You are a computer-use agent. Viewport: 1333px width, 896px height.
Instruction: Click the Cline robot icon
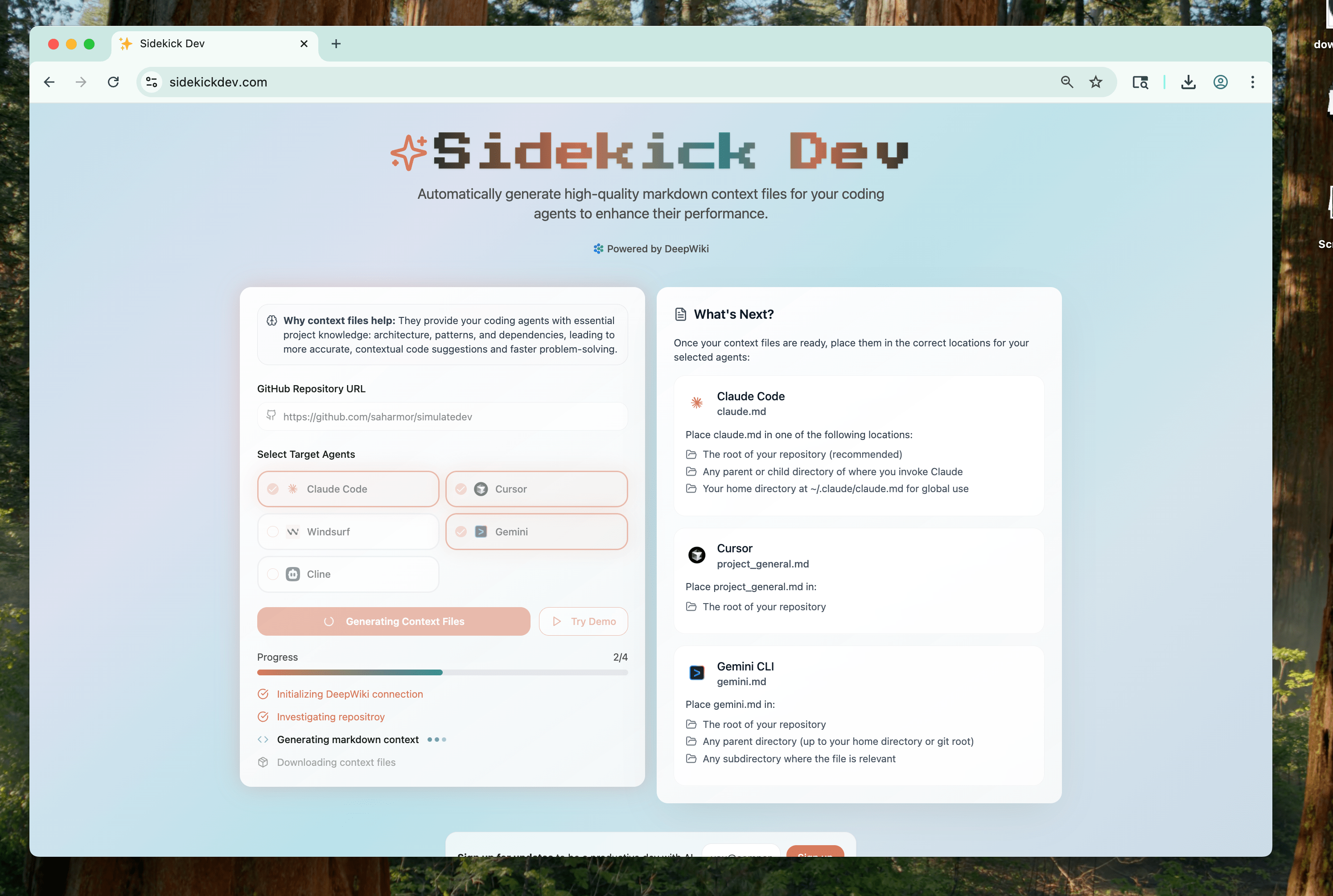point(292,574)
